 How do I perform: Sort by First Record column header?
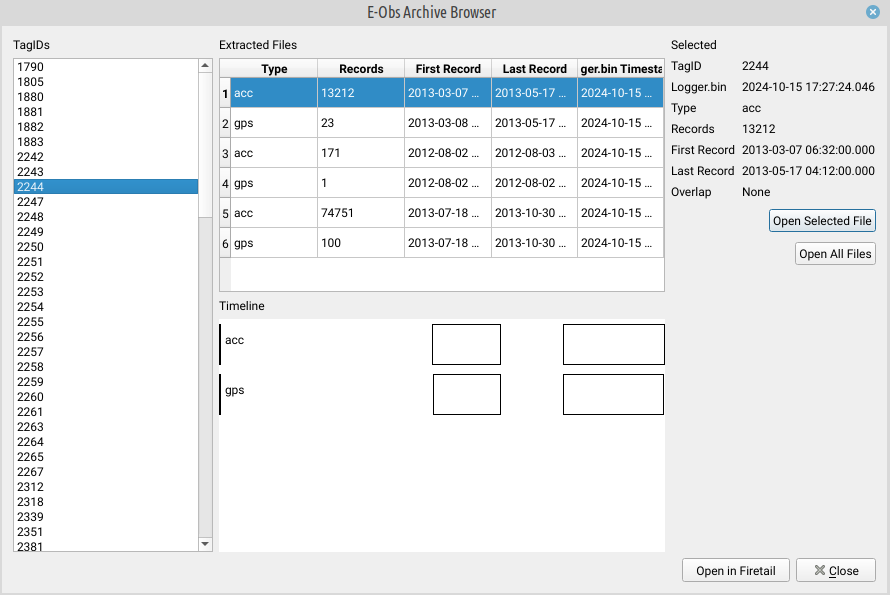[x=448, y=69]
